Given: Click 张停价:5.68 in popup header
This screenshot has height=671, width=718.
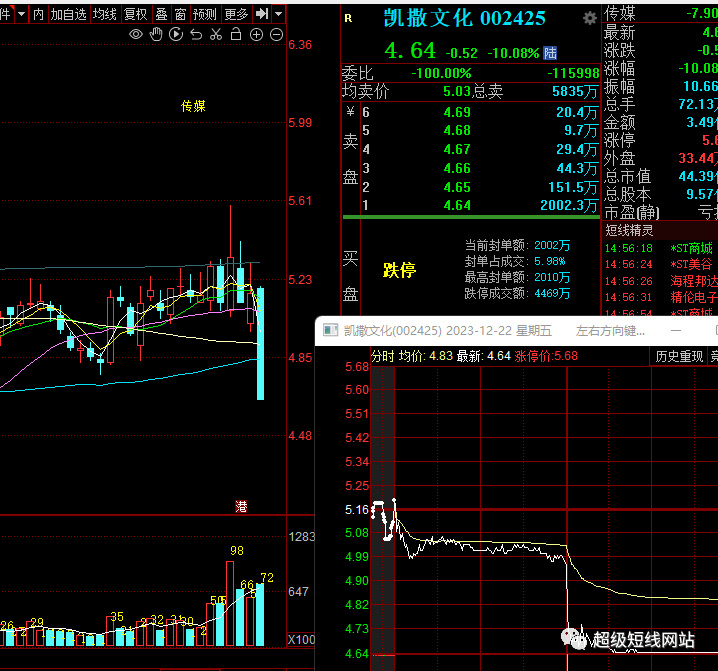Looking at the screenshot, I should pyautogui.click(x=546, y=356).
